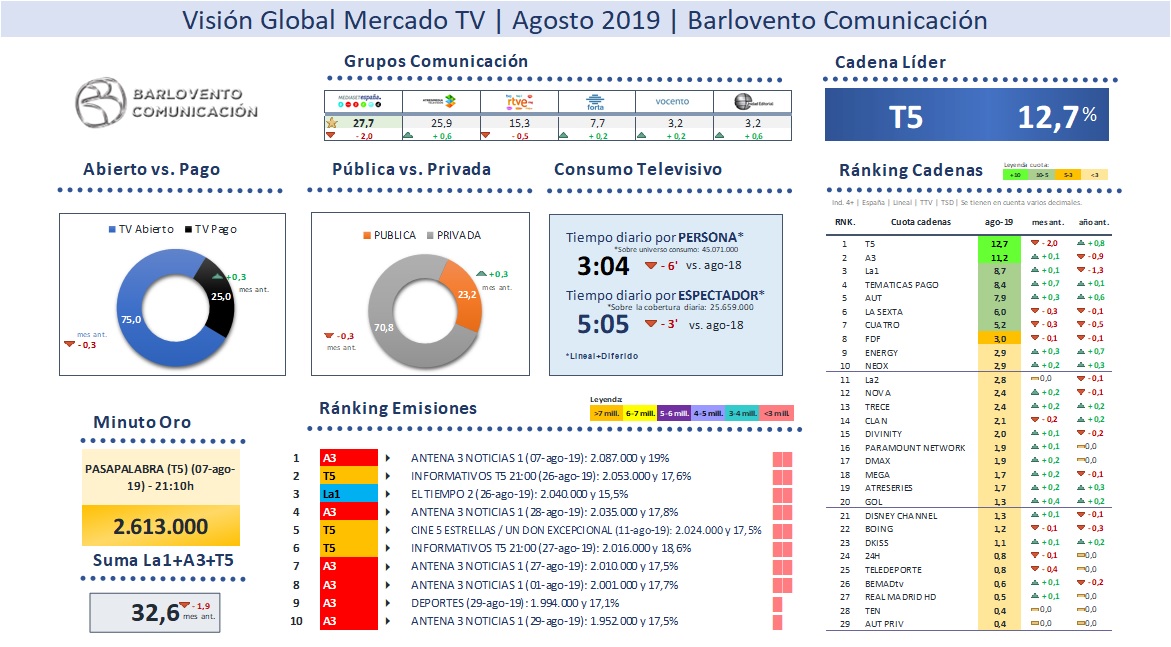Click the 11,2 share cell for A3
The height and width of the screenshot is (647, 1171).
[999, 257]
